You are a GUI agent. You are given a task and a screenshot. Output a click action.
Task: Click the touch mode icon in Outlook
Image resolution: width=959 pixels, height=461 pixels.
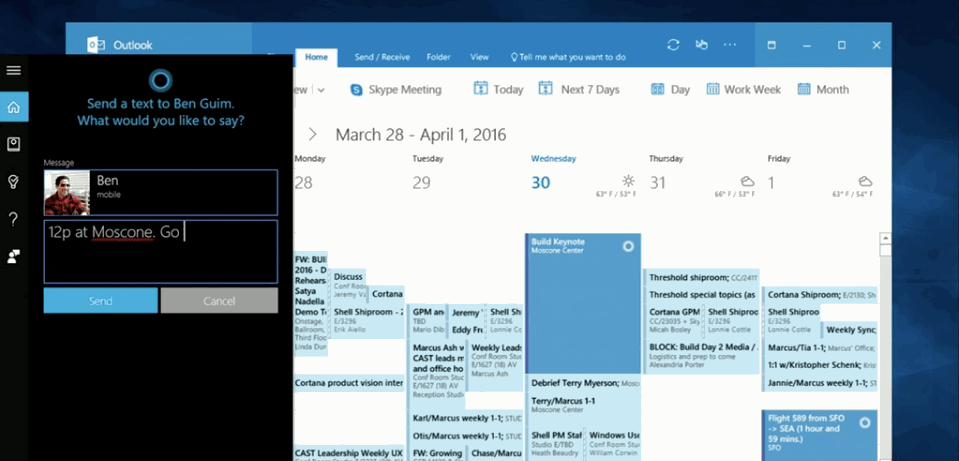point(702,45)
